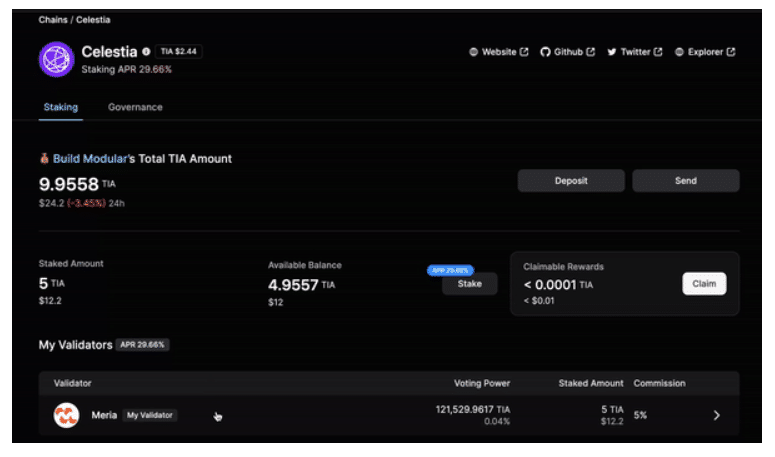The image size is (775, 457).
Task: Click the Send button
Action: click(x=686, y=181)
